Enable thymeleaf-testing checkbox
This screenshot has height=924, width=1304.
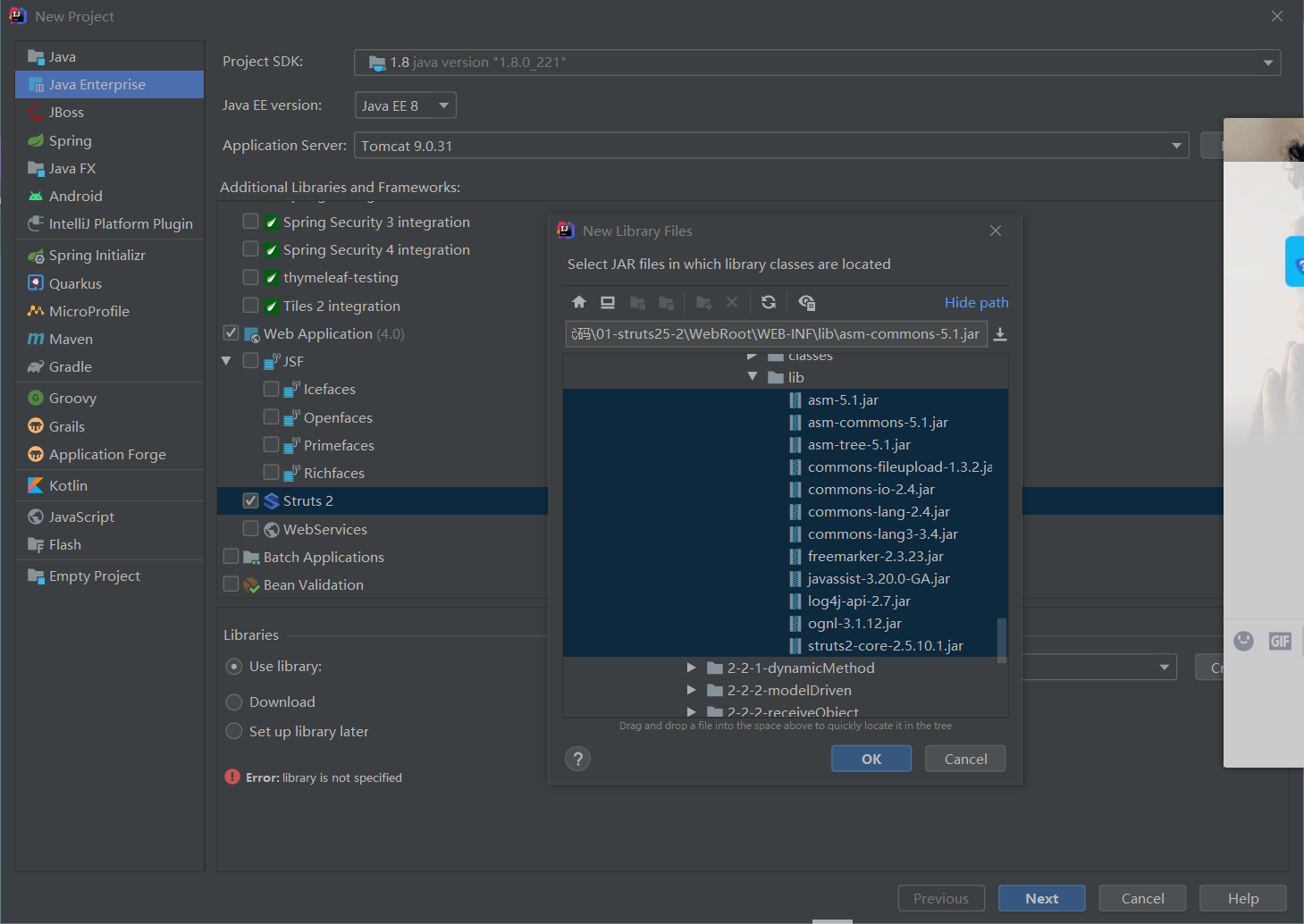coord(250,277)
